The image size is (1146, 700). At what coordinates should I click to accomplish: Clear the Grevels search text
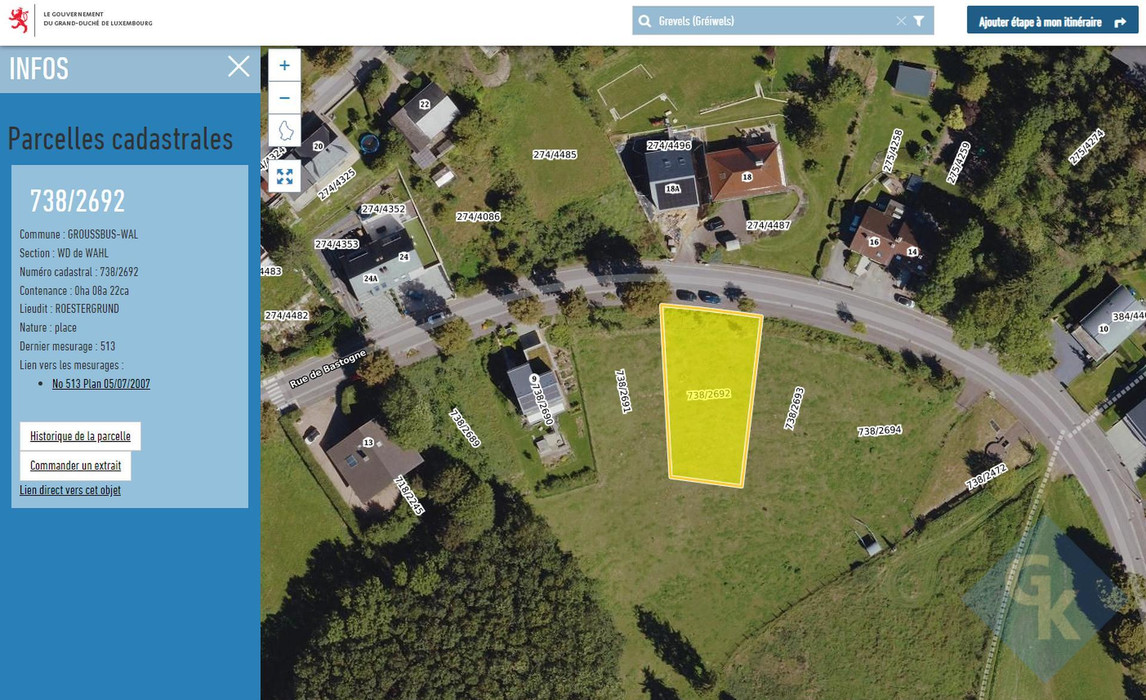pos(900,21)
